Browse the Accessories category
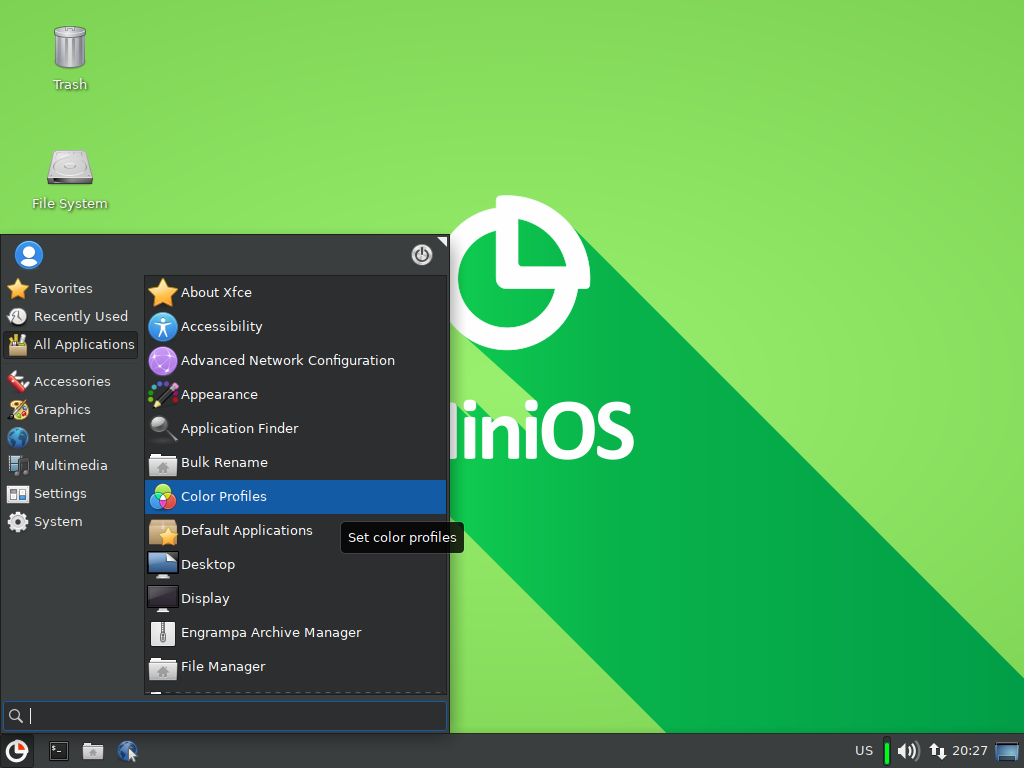 coord(71,381)
